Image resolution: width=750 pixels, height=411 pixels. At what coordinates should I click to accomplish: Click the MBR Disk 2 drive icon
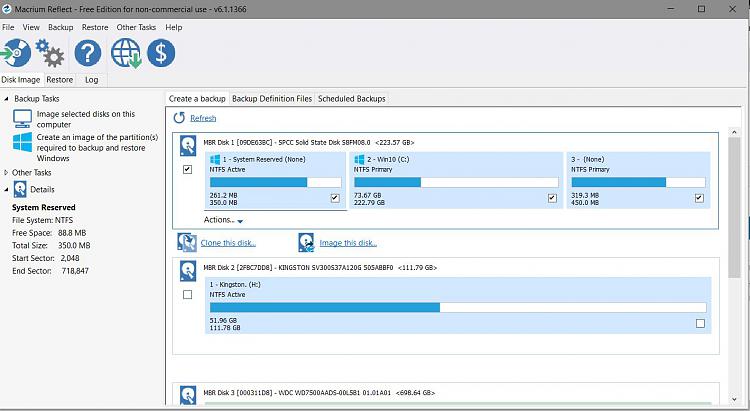click(x=188, y=271)
